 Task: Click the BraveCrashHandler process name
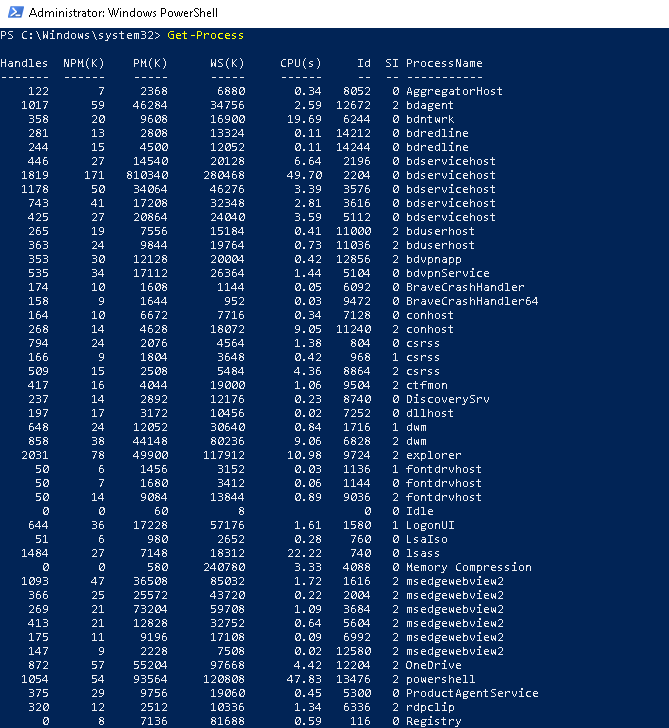[x=465, y=287]
